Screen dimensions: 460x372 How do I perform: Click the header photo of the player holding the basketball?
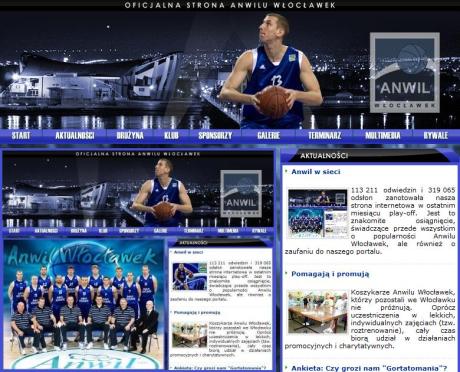(271, 71)
